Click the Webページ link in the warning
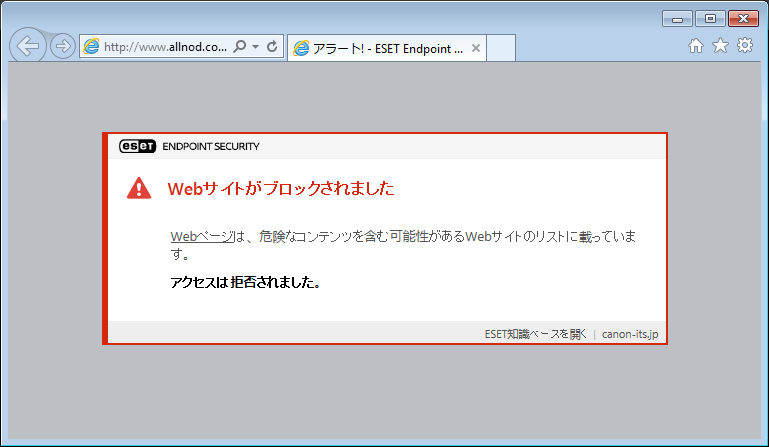The height and width of the screenshot is (447, 769). pos(202,237)
